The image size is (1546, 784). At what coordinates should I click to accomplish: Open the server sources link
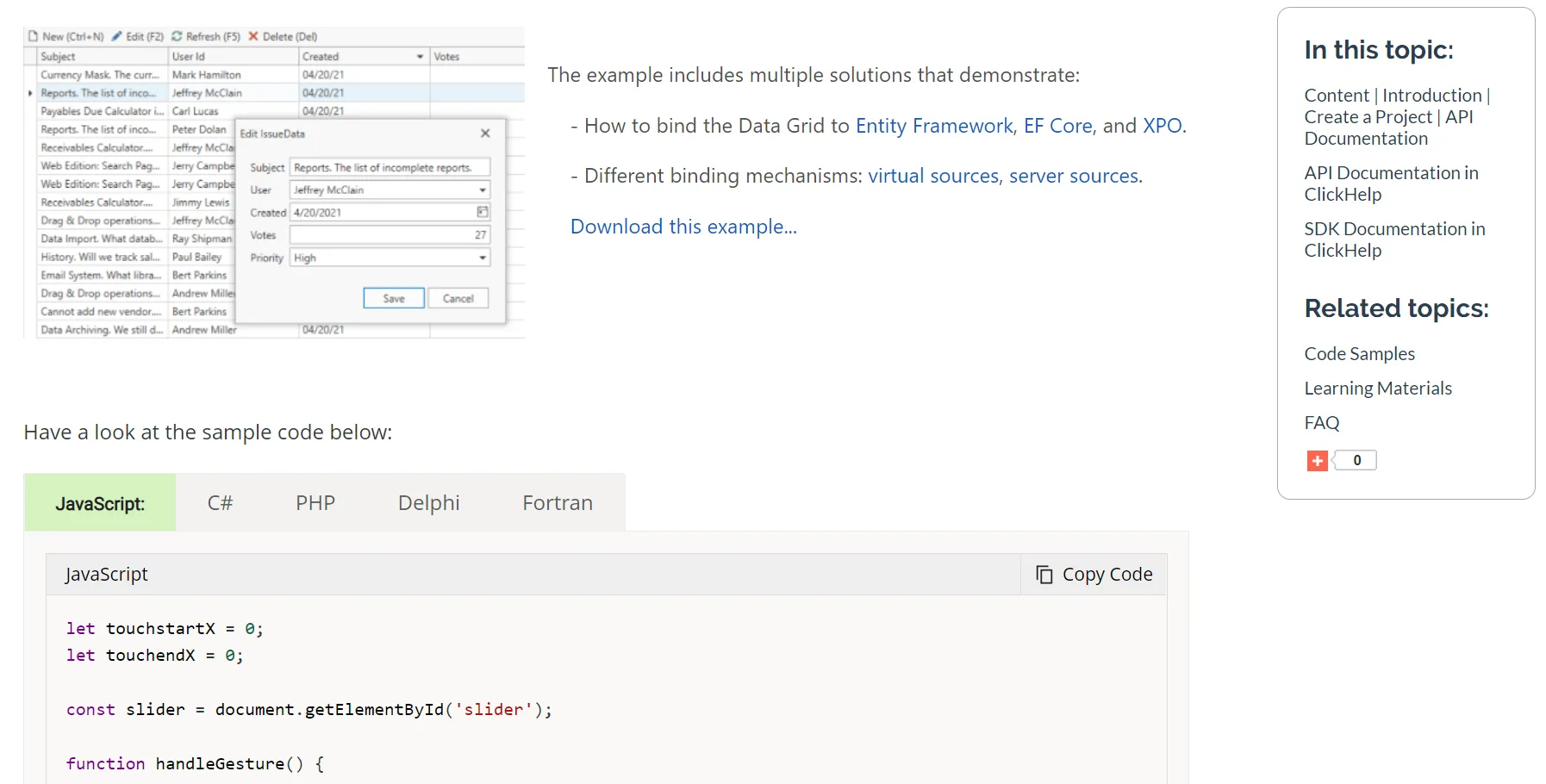point(1074,176)
